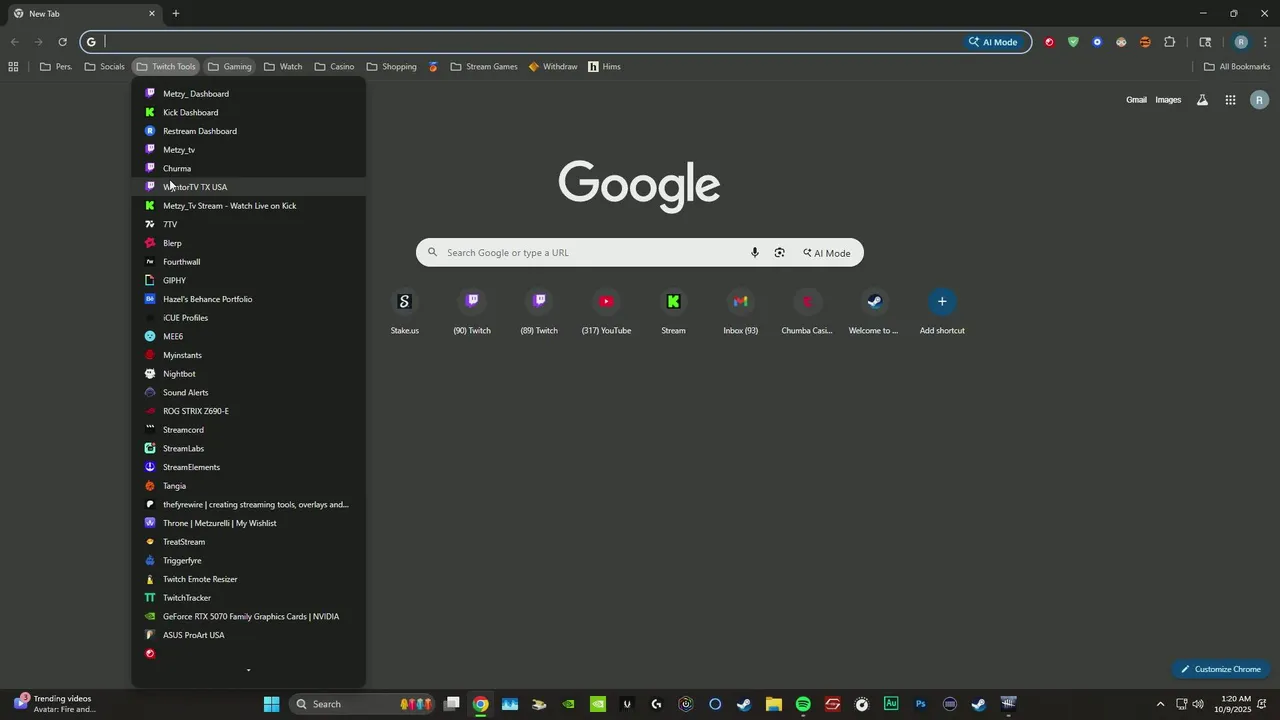Open the Inbox (93) Gmail shortcut
This screenshot has height=720, width=1280.
(740, 312)
